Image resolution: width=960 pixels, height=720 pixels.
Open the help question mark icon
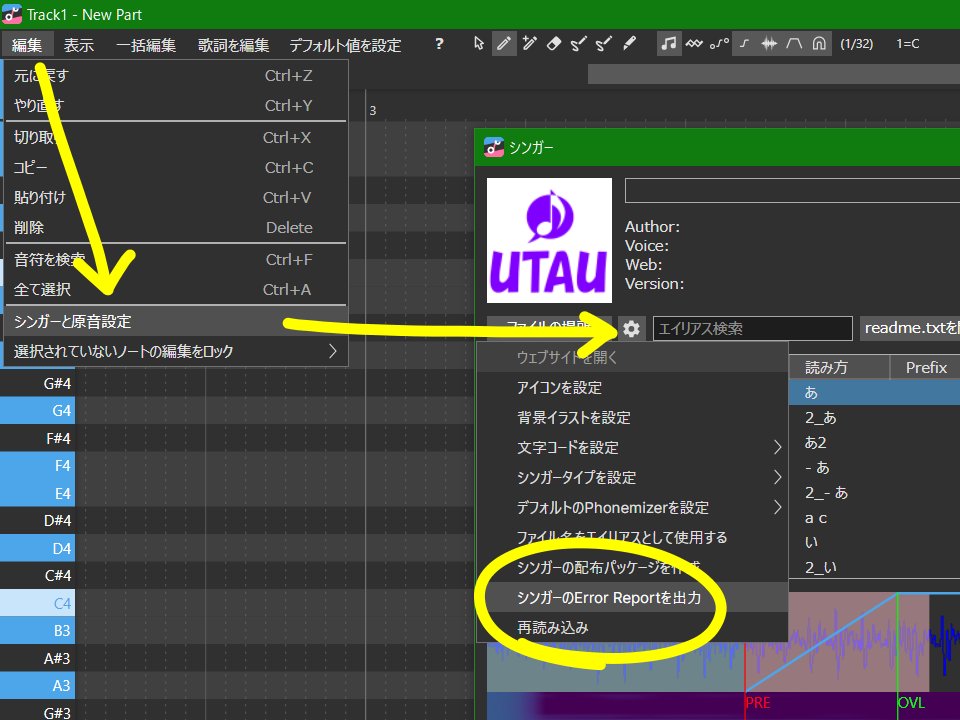pyautogui.click(x=439, y=44)
